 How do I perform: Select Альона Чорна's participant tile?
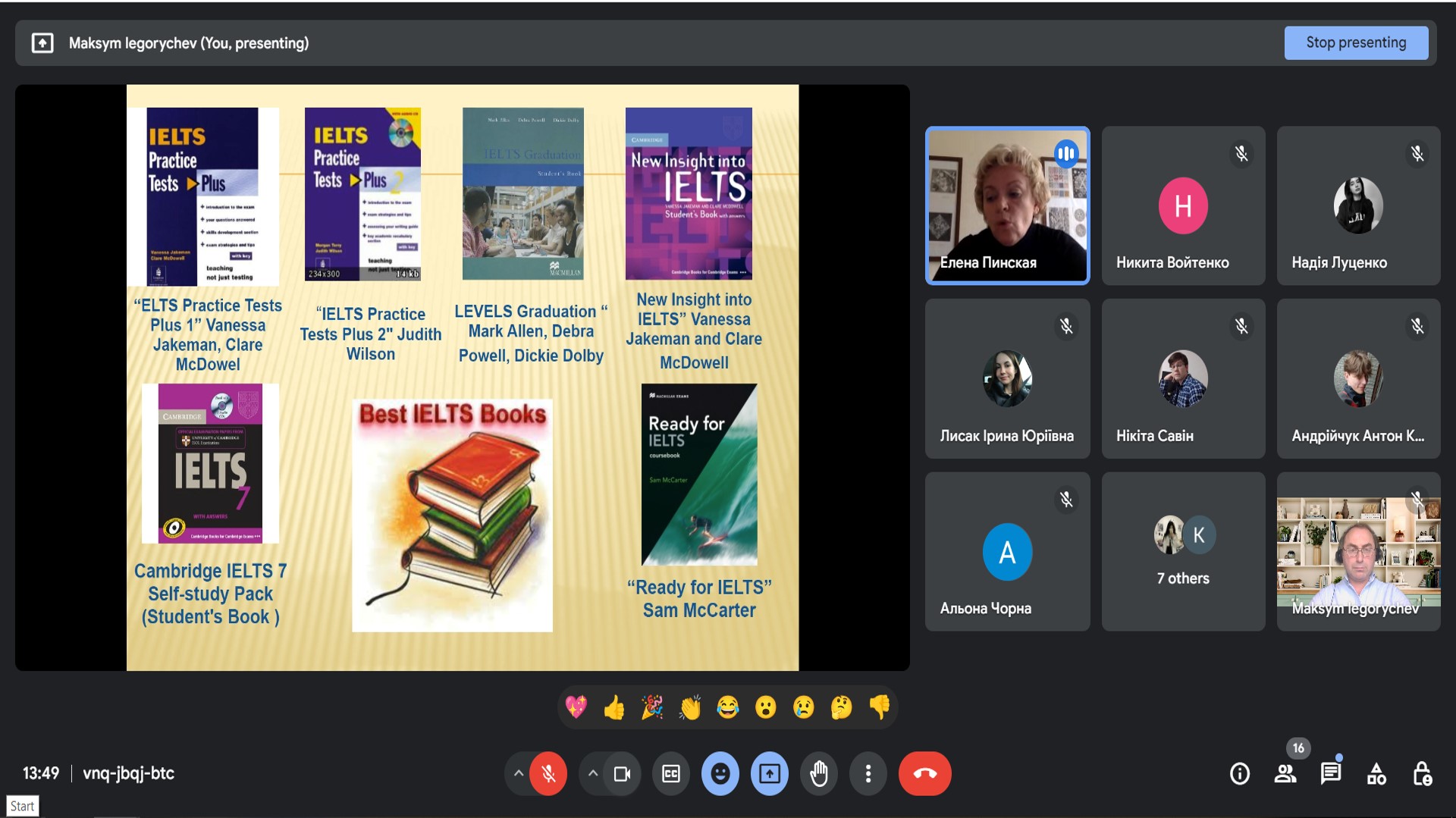point(1007,552)
